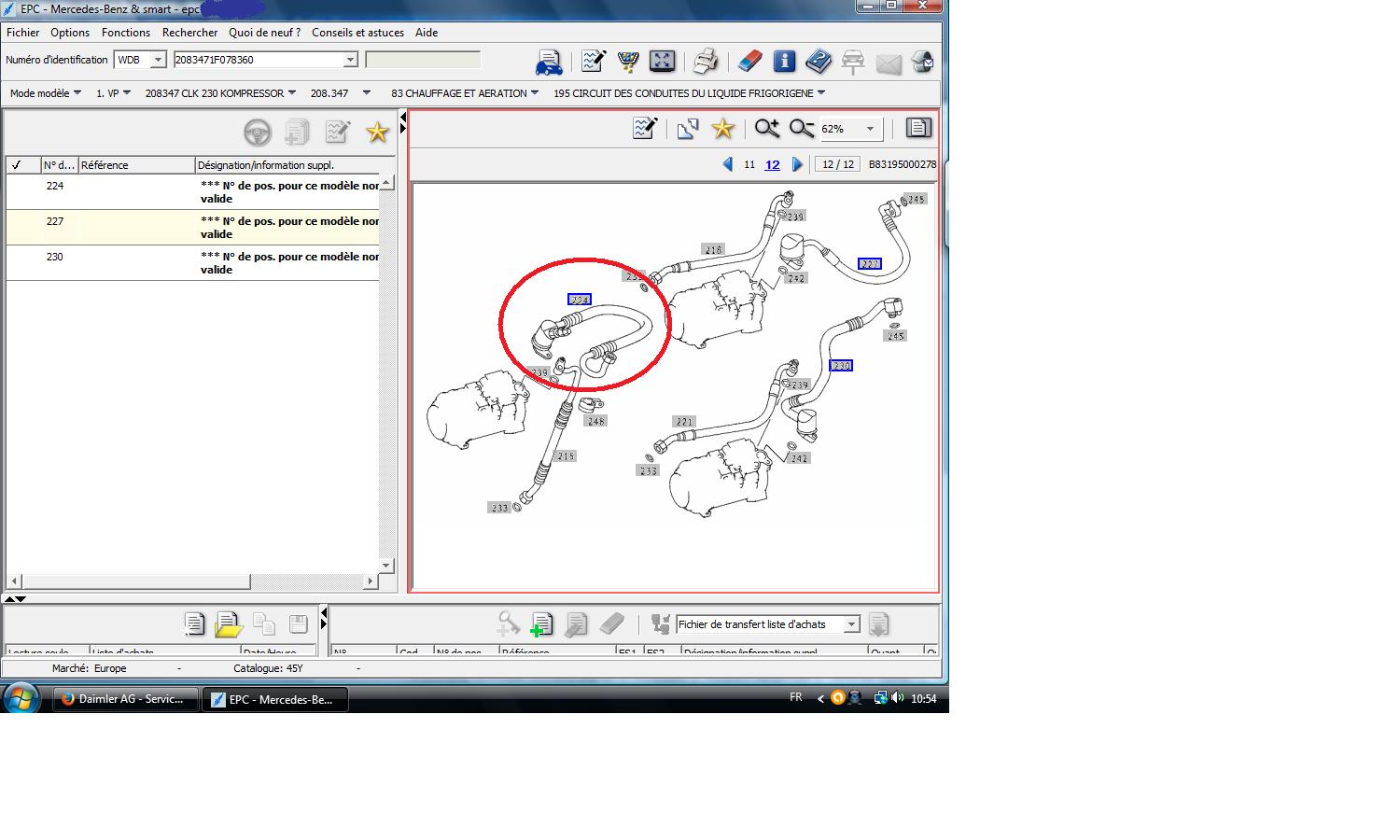Screen dimensions: 1400x840
Task: Click the Référence column header
Action: 136,165
